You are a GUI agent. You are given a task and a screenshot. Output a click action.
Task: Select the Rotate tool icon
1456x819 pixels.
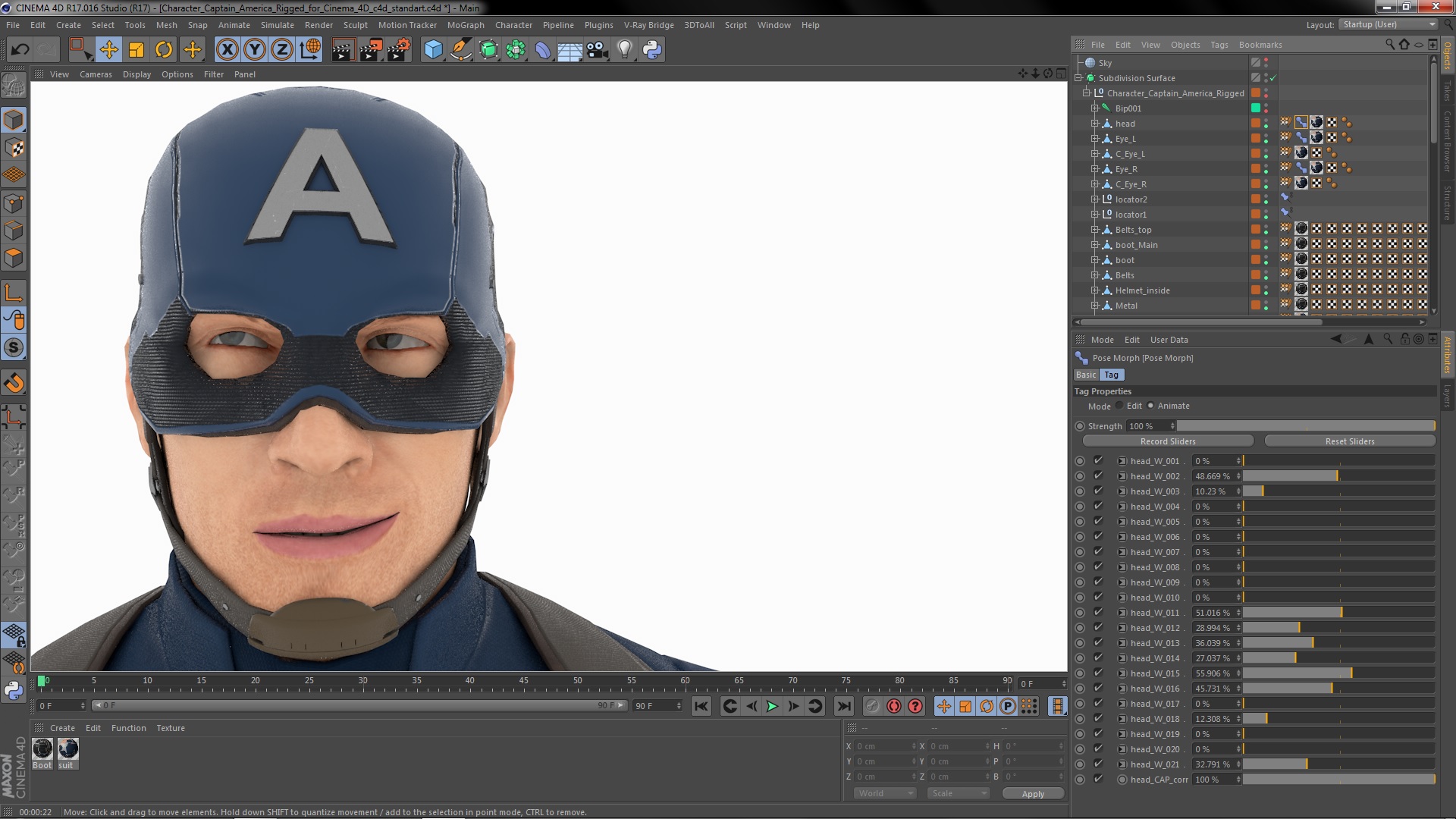164,50
